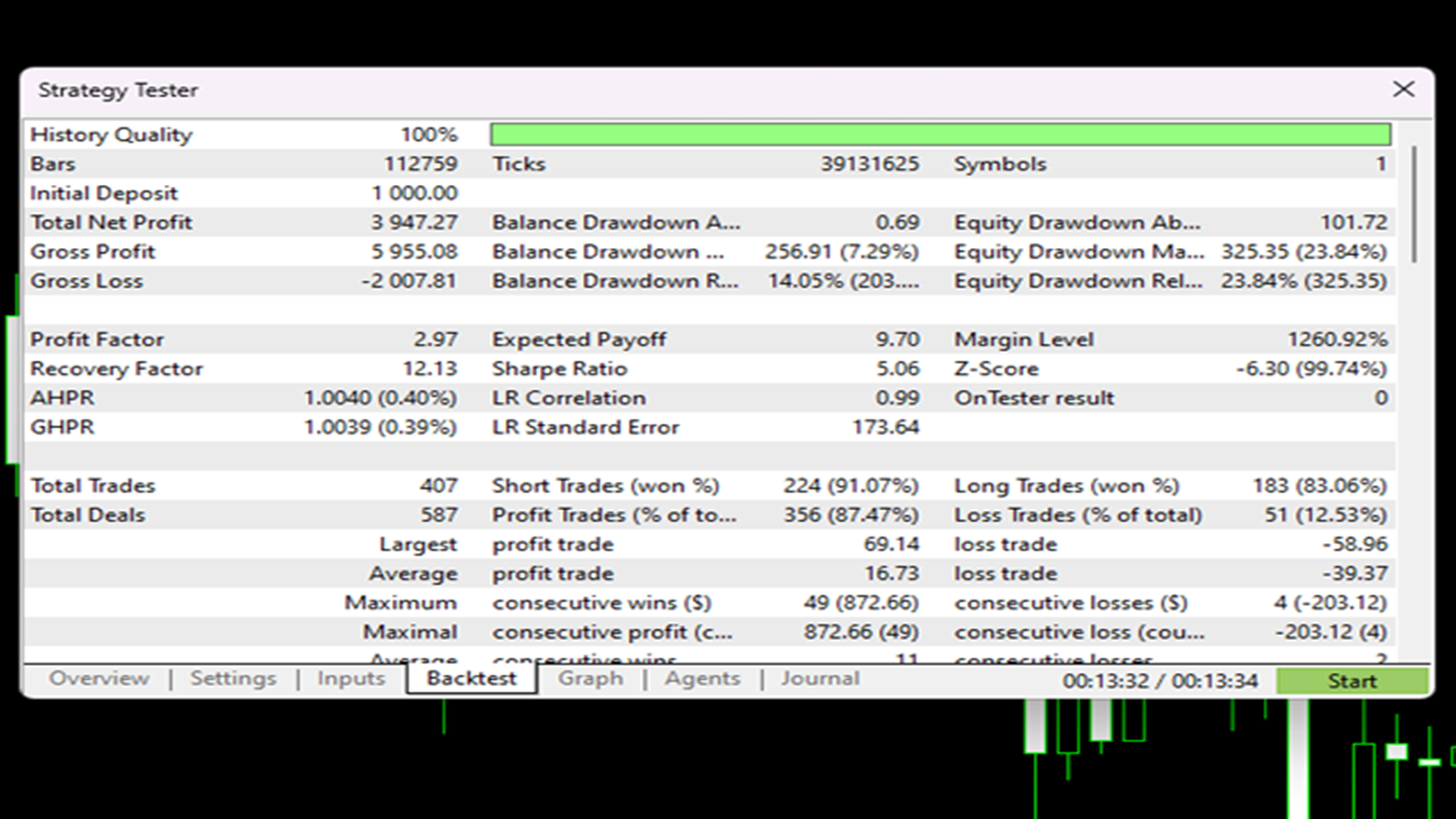
Task: Click the vertical scrollbar thumb
Action: coord(1414,205)
